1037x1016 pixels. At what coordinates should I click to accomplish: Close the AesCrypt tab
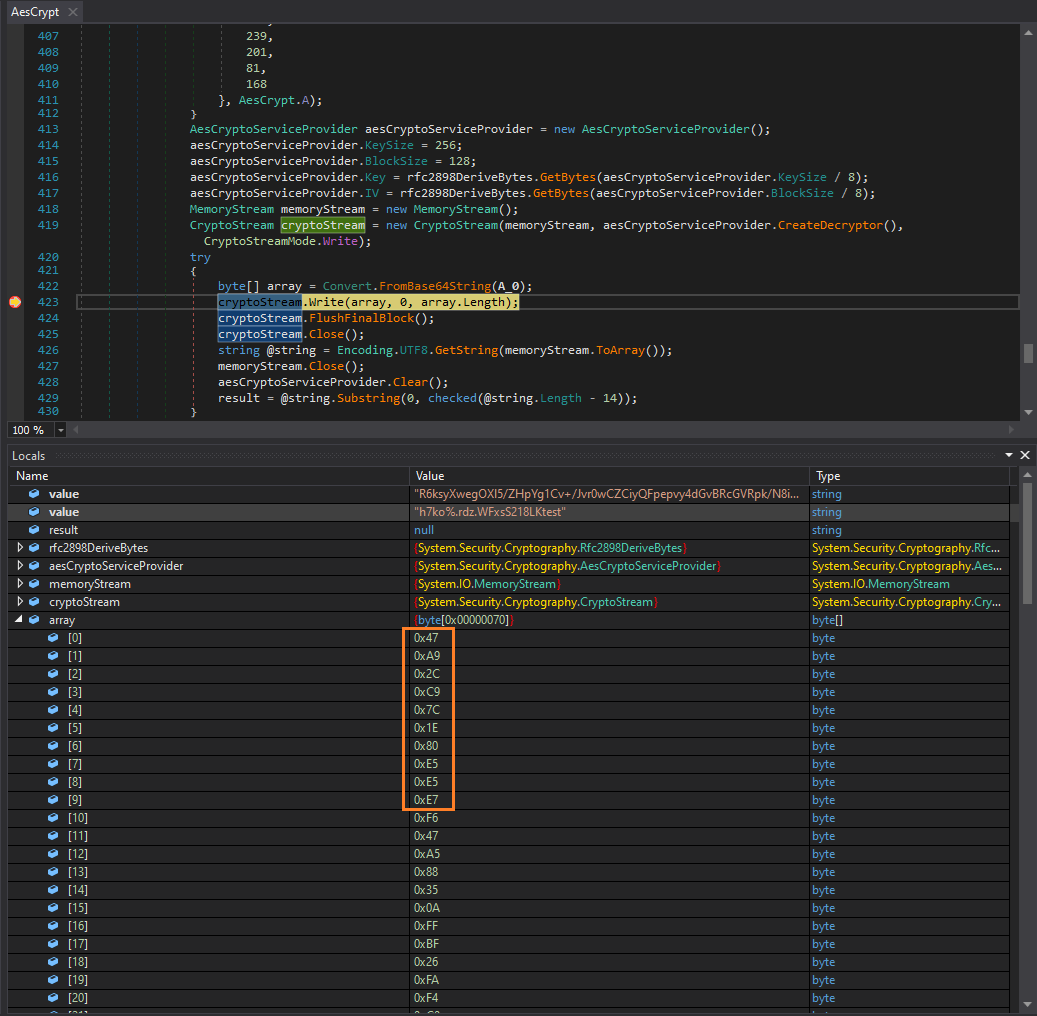coord(73,12)
